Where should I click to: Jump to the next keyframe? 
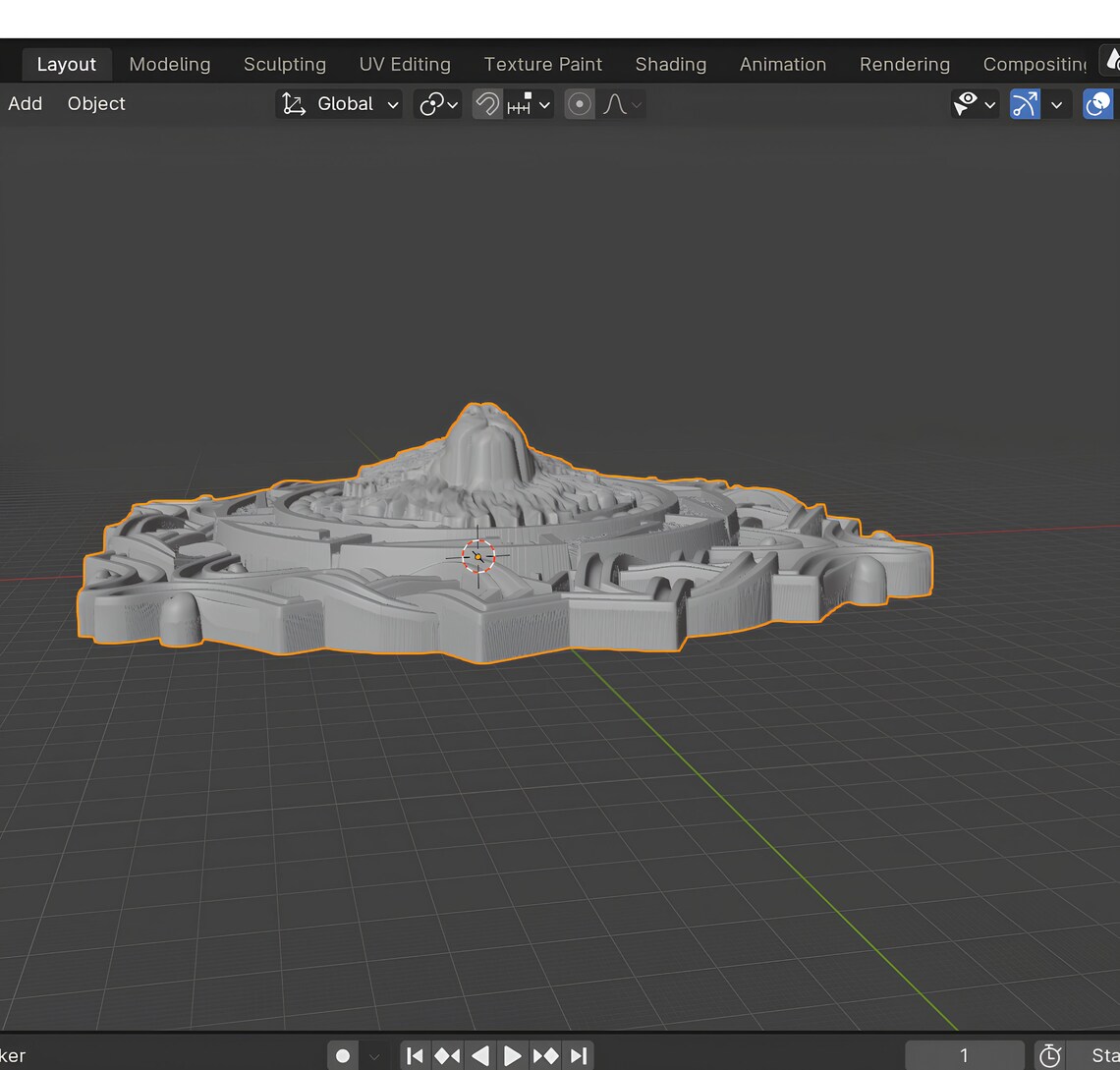(x=545, y=1055)
